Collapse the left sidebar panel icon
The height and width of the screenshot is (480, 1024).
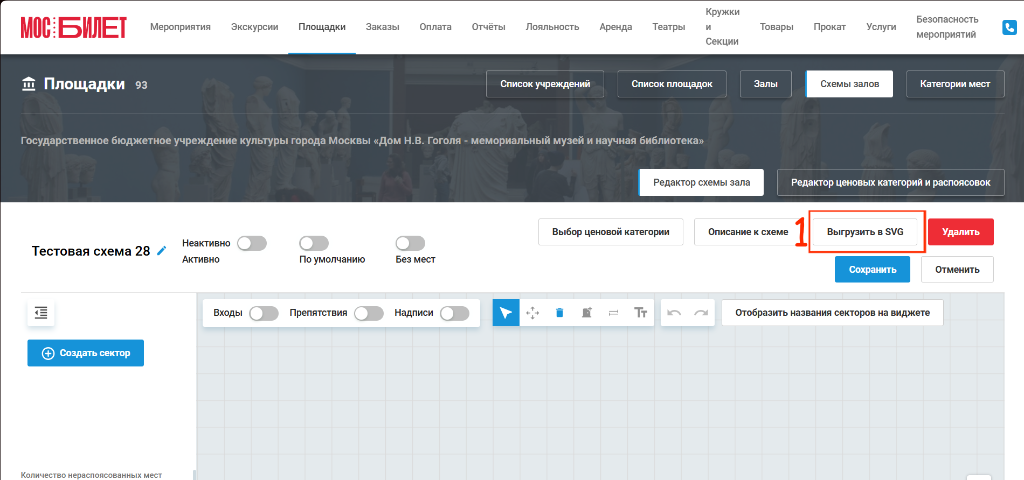coord(41,313)
